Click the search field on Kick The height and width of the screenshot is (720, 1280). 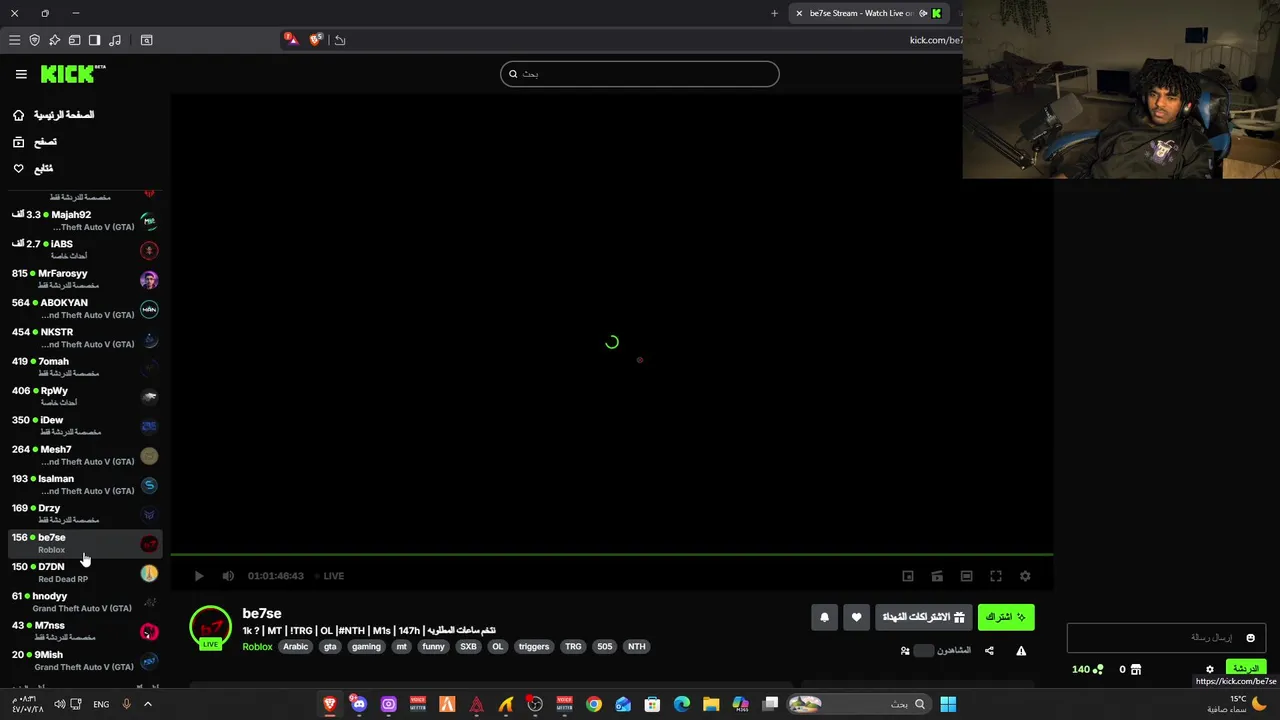coord(640,74)
